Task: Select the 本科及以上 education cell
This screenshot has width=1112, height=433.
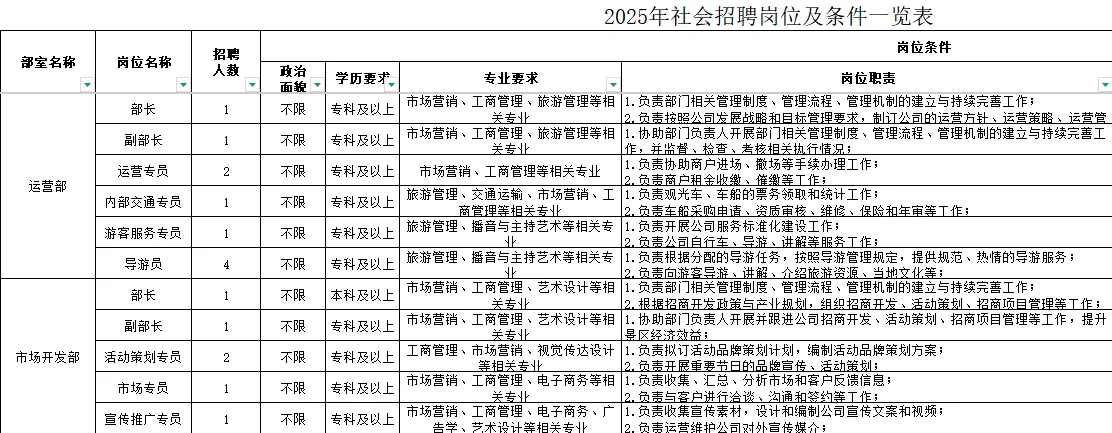Action: [x=362, y=295]
